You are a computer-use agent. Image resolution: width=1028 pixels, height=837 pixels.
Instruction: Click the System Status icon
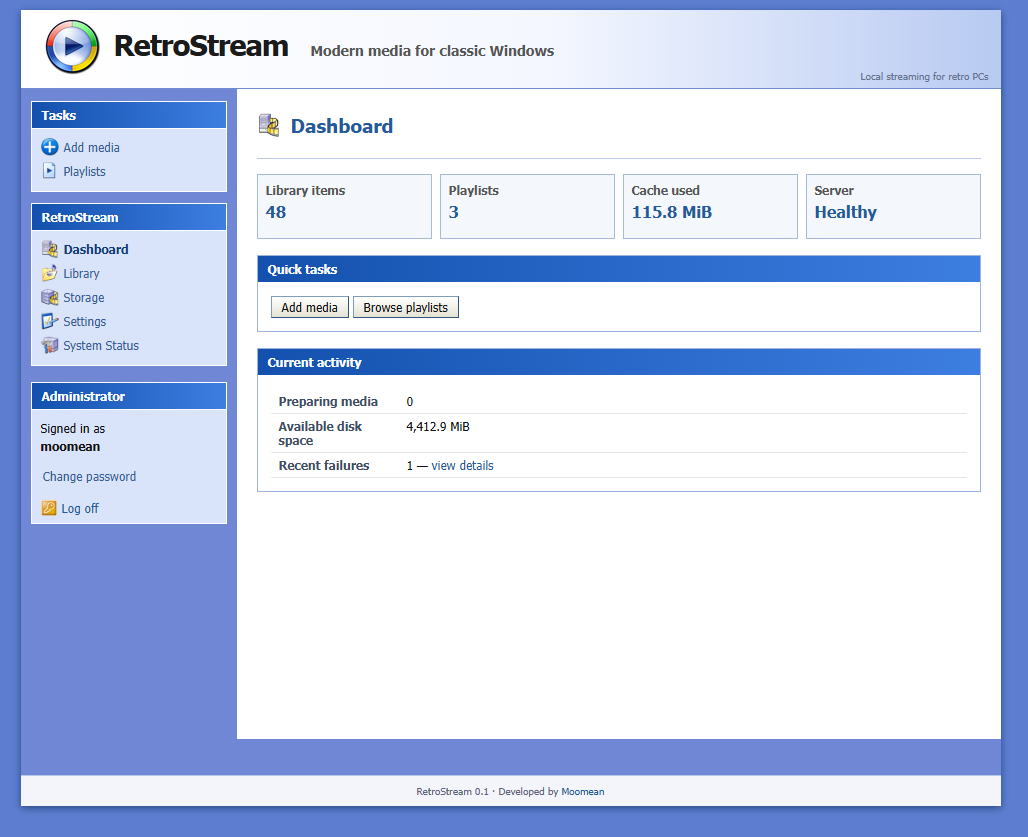coord(50,345)
